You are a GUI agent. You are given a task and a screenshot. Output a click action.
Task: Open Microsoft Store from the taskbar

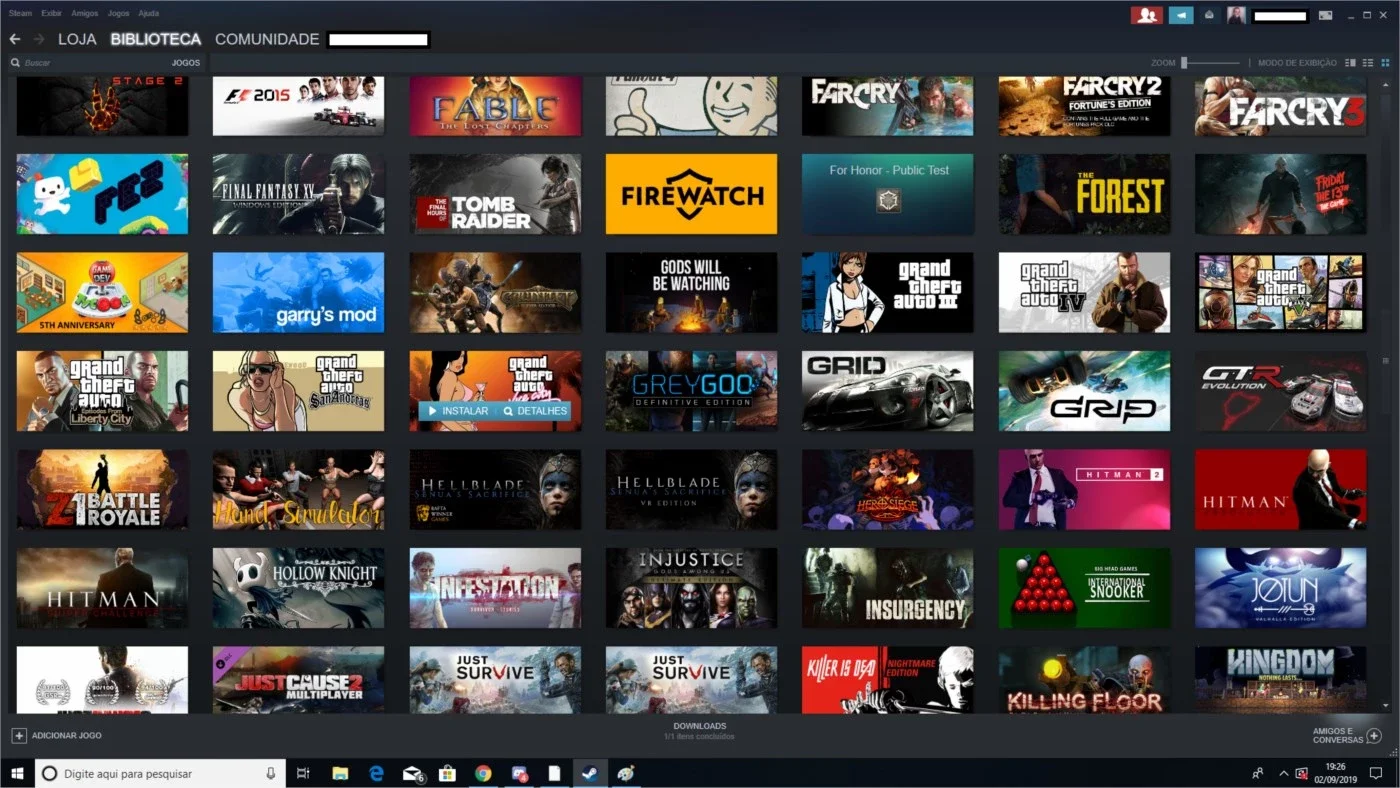tap(448, 773)
